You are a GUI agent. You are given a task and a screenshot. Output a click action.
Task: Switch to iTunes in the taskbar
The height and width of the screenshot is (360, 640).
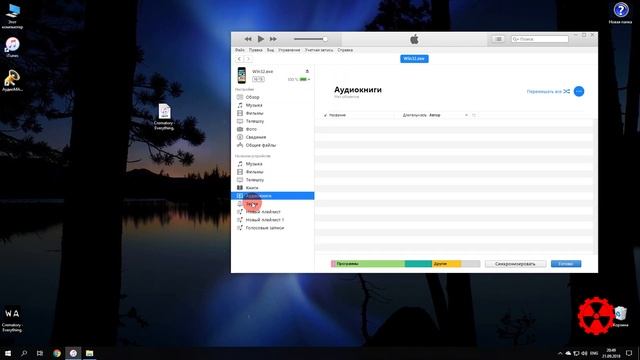pyautogui.click(x=73, y=353)
